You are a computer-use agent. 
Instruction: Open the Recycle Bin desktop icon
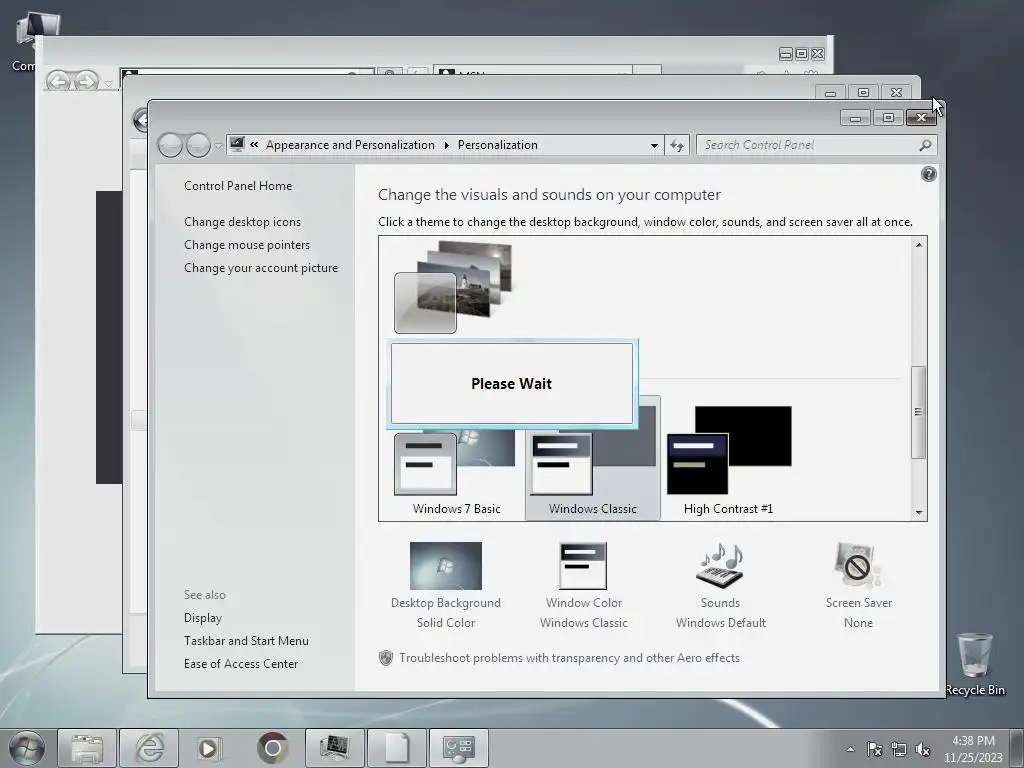pos(975,664)
